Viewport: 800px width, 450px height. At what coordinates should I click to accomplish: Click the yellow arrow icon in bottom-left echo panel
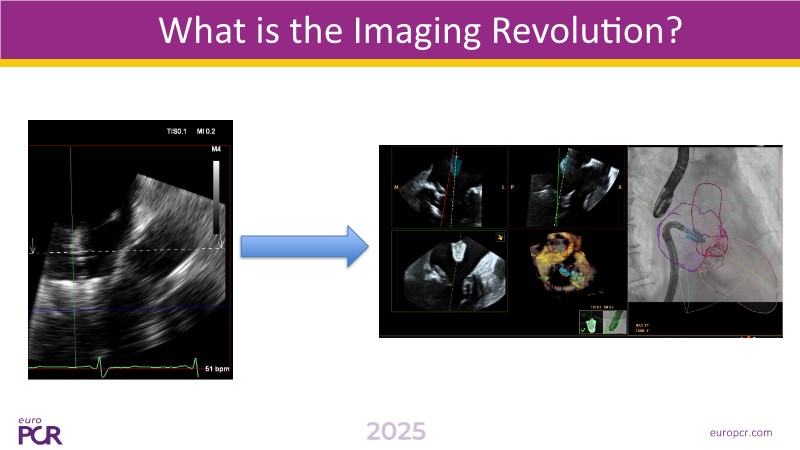click(498, 238)
